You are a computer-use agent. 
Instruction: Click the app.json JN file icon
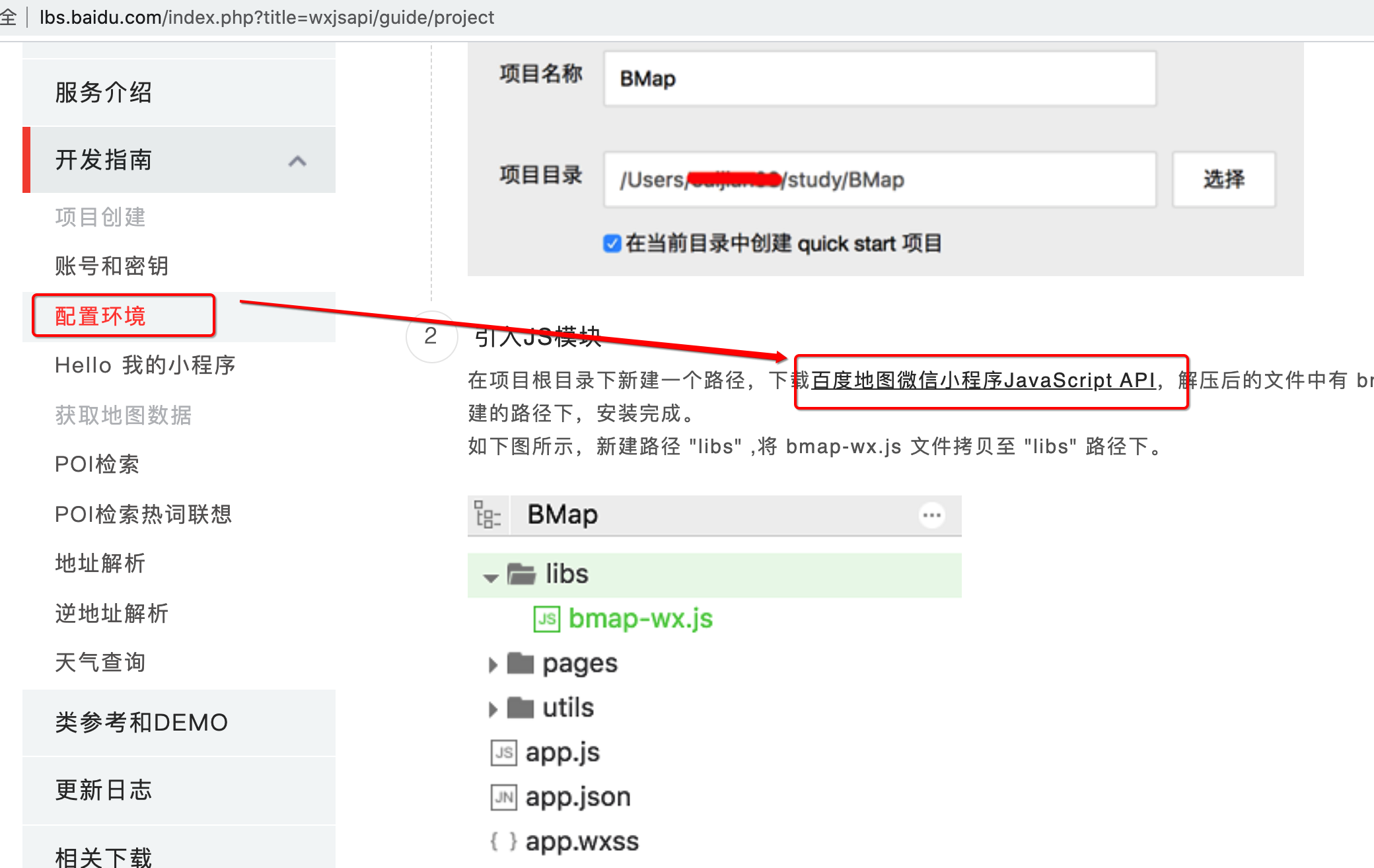(x=504, y=797)
